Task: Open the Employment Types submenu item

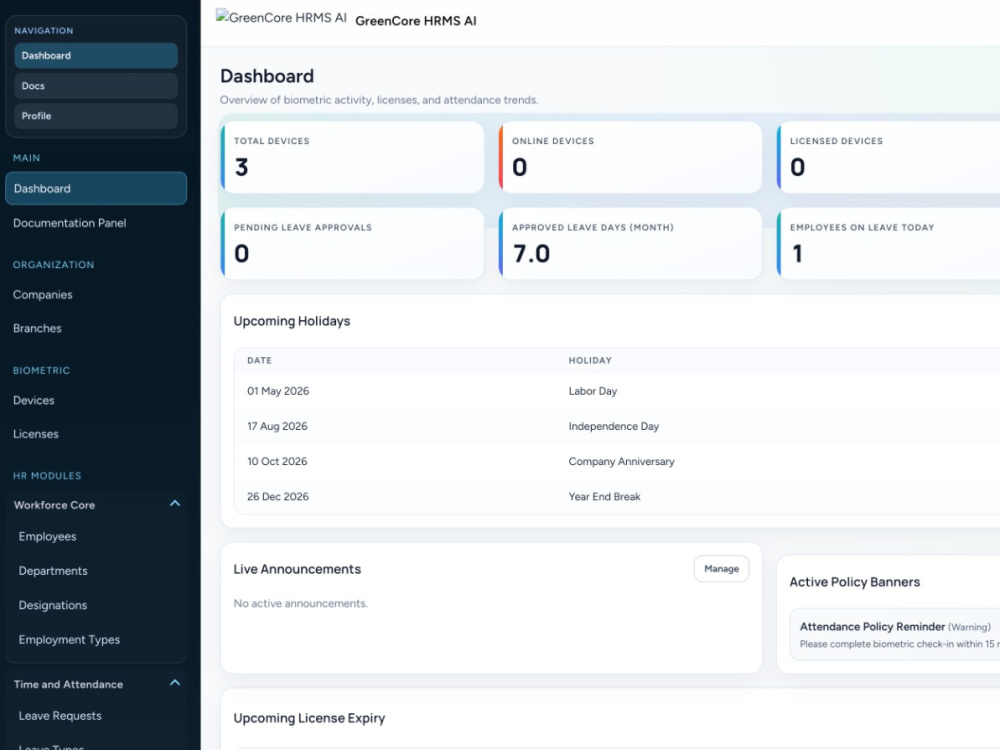Action: pos(69,640)
